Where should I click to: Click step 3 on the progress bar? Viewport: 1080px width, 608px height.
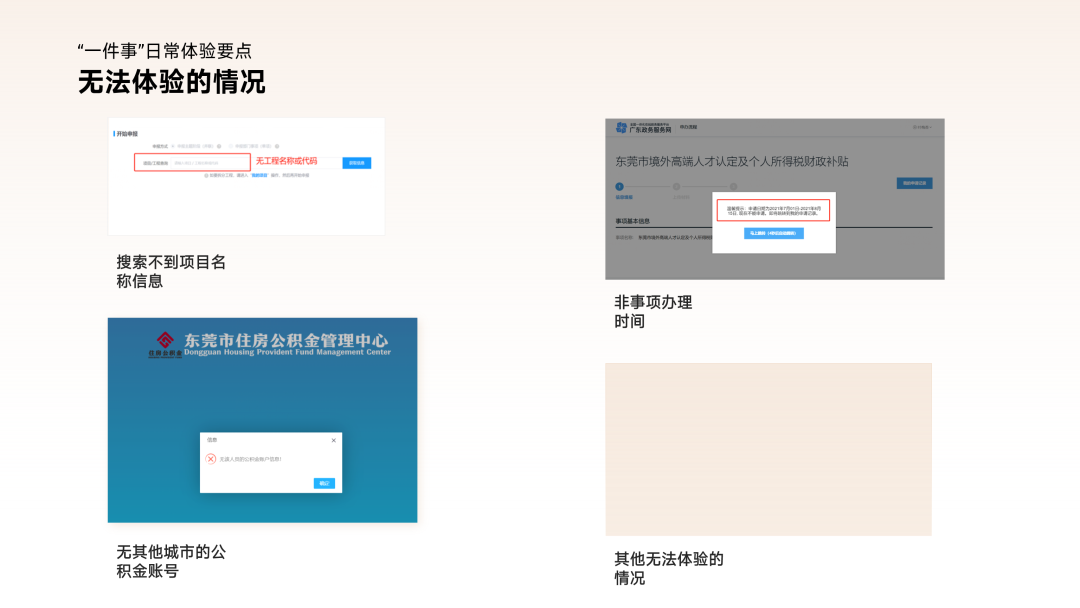click(x=732, y=186)
